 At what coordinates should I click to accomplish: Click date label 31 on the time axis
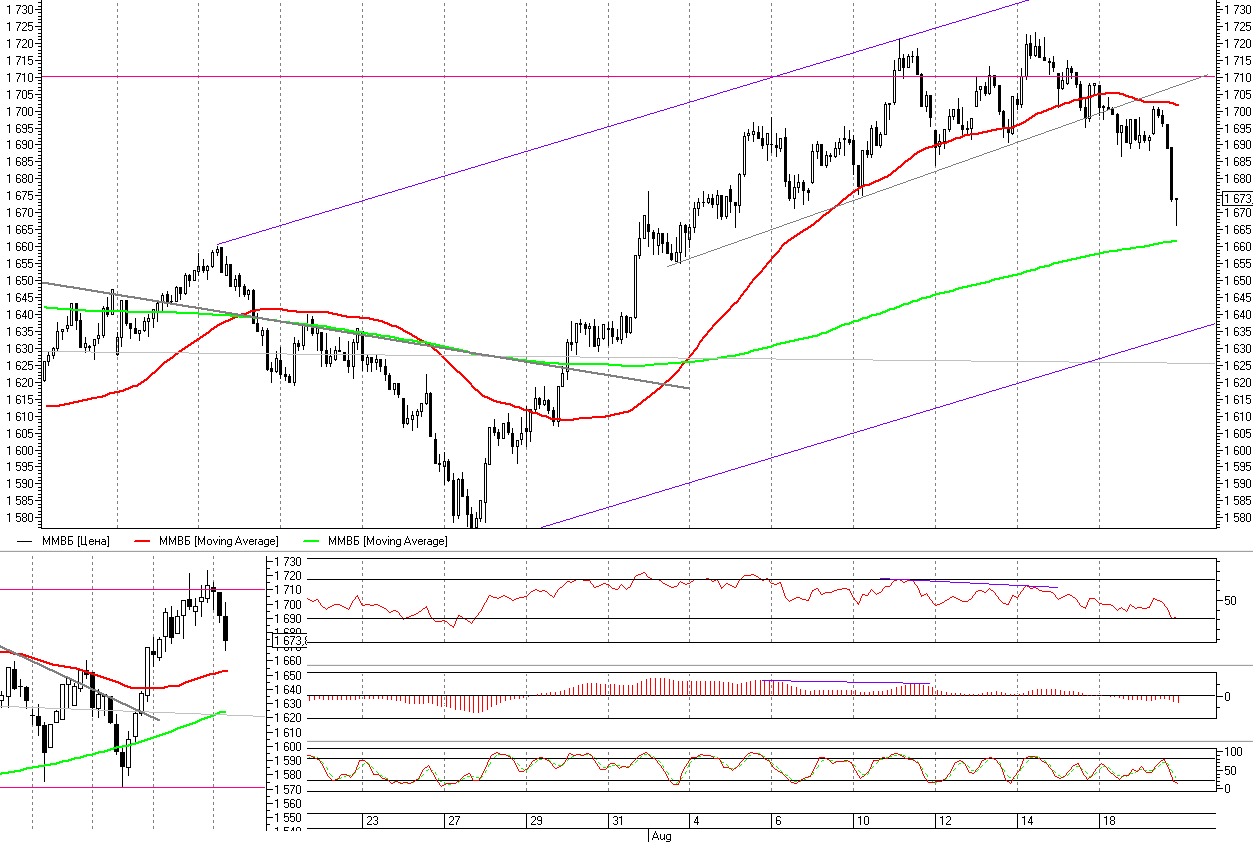(618, 821)
